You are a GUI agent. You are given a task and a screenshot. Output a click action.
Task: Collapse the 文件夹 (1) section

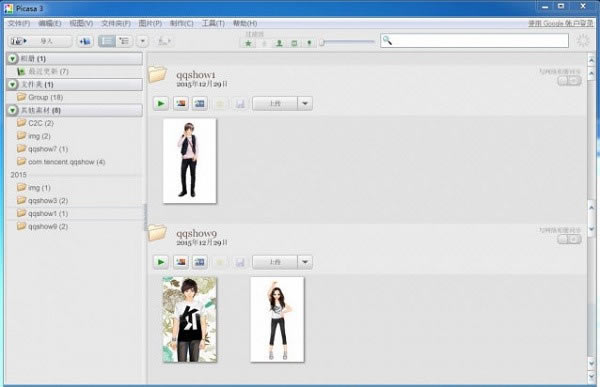tap(13, 84)
